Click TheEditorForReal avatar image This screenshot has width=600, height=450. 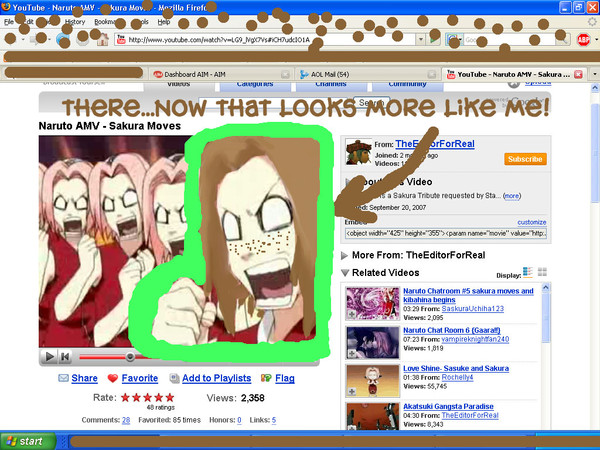point(358,152)
